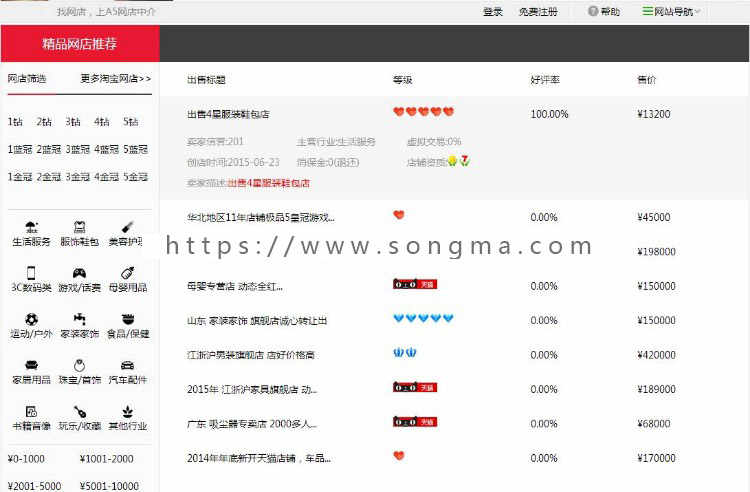
Task: Filter by 5钻 level
Action: point(131,122)
